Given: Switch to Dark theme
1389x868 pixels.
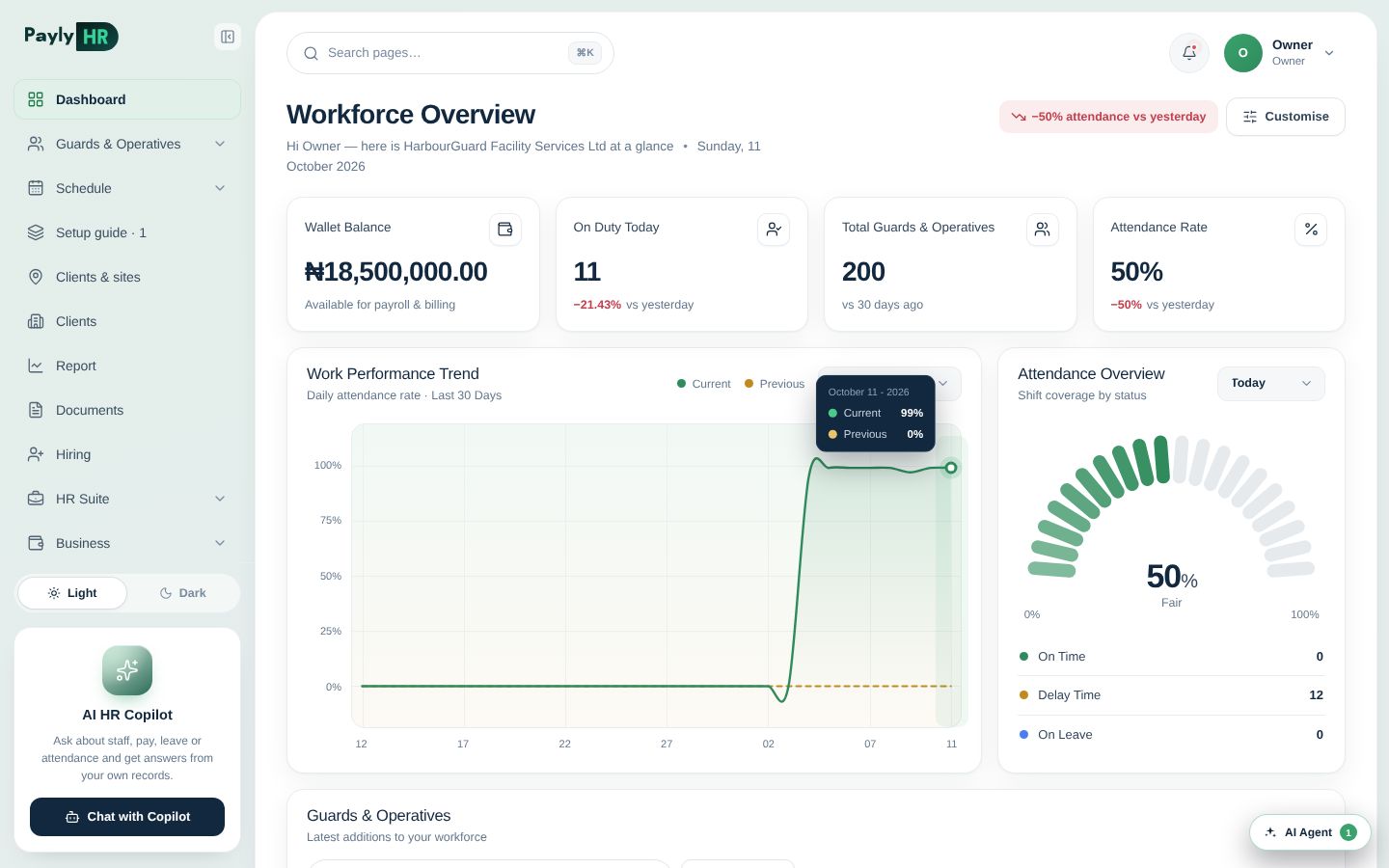Looking at the screenshot, I should click(x=182, y=593).
